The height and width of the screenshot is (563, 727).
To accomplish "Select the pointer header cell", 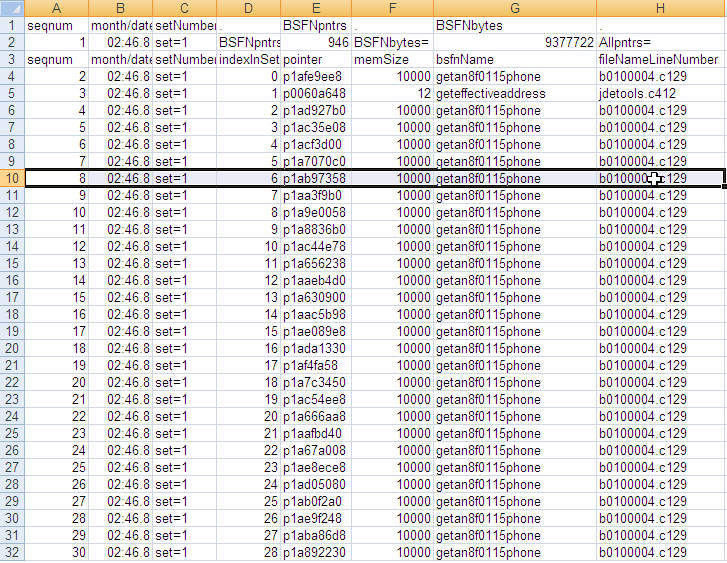I will point(316,60).
